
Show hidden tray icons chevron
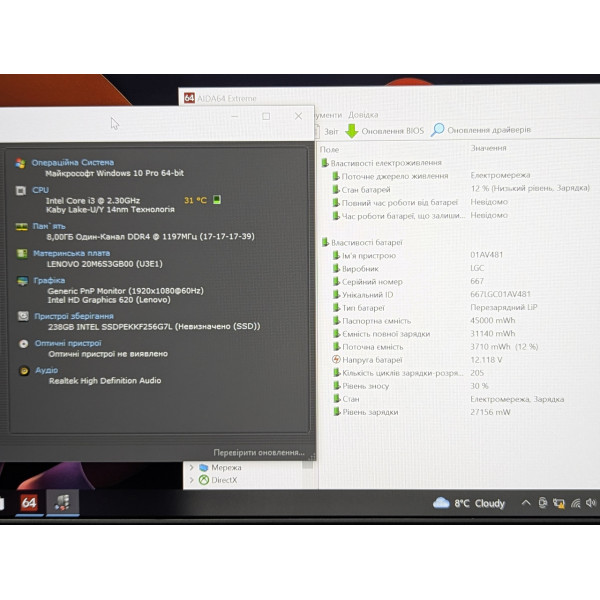[x=526, y=503]
